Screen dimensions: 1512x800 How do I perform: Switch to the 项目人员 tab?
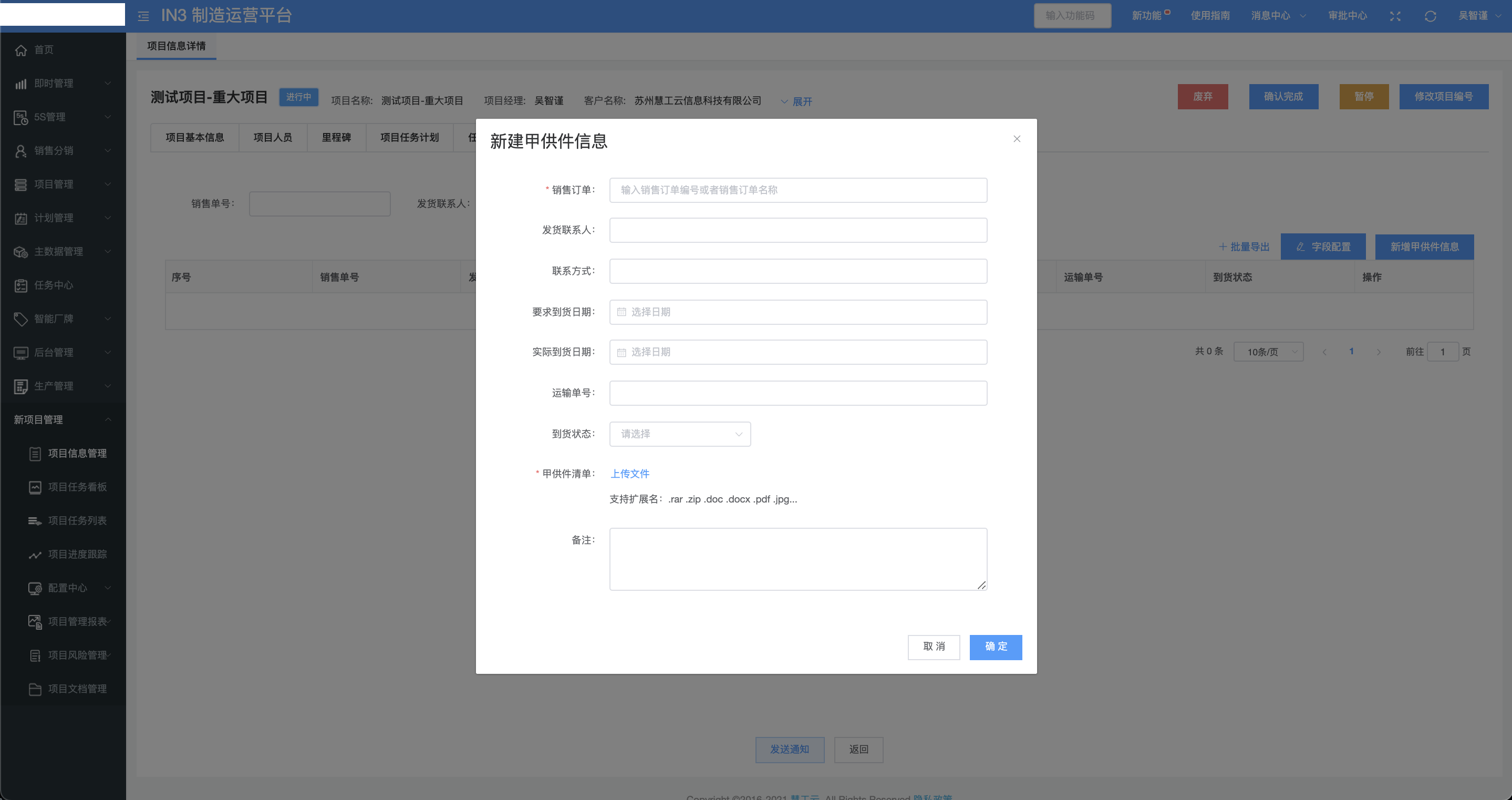(272, 137)
